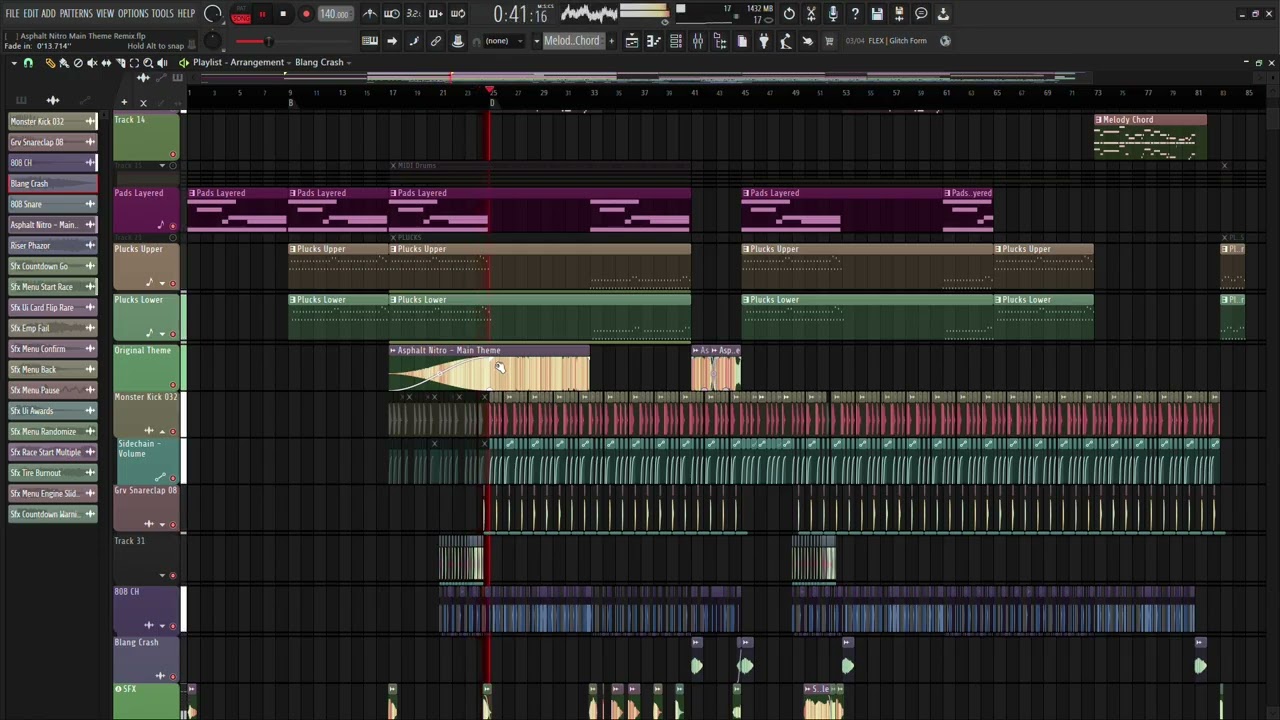Open the playlist options menu arrow
The image size is (1280, 720).
pyautogui.click(x=14, y=63)
